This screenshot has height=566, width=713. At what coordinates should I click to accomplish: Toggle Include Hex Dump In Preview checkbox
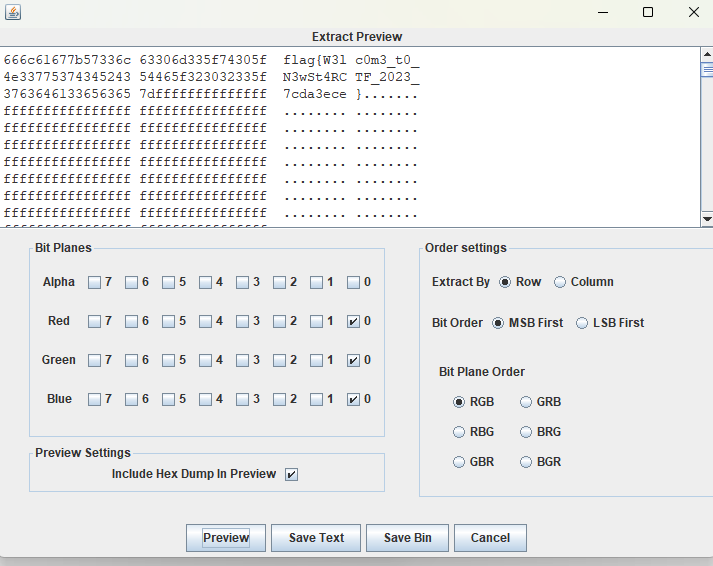click(291, 474)
